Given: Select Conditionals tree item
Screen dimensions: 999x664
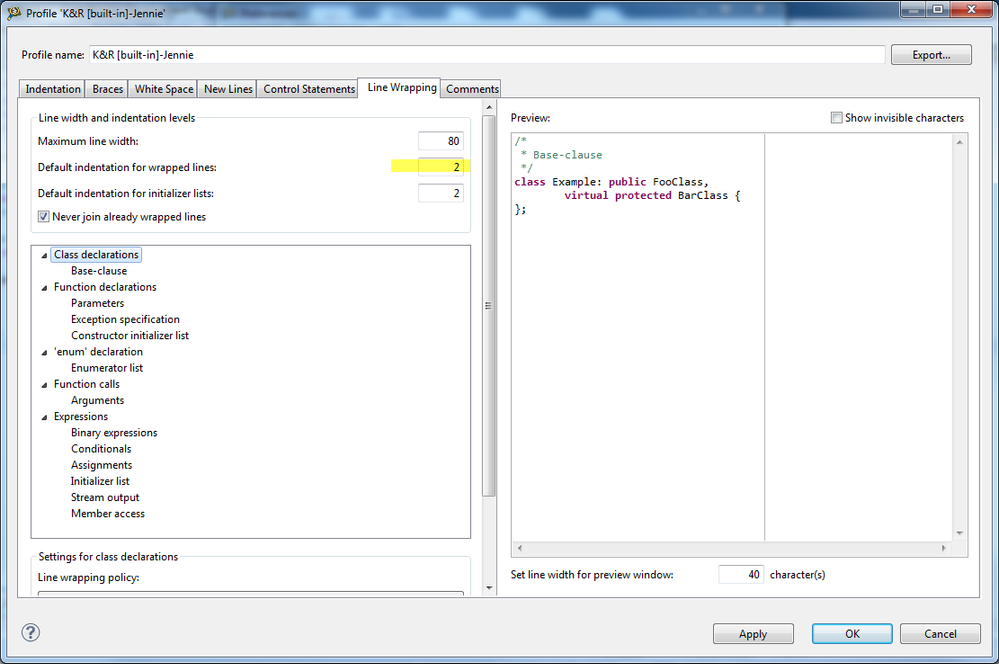Looking at the screenshot, I should click(101, 449).
